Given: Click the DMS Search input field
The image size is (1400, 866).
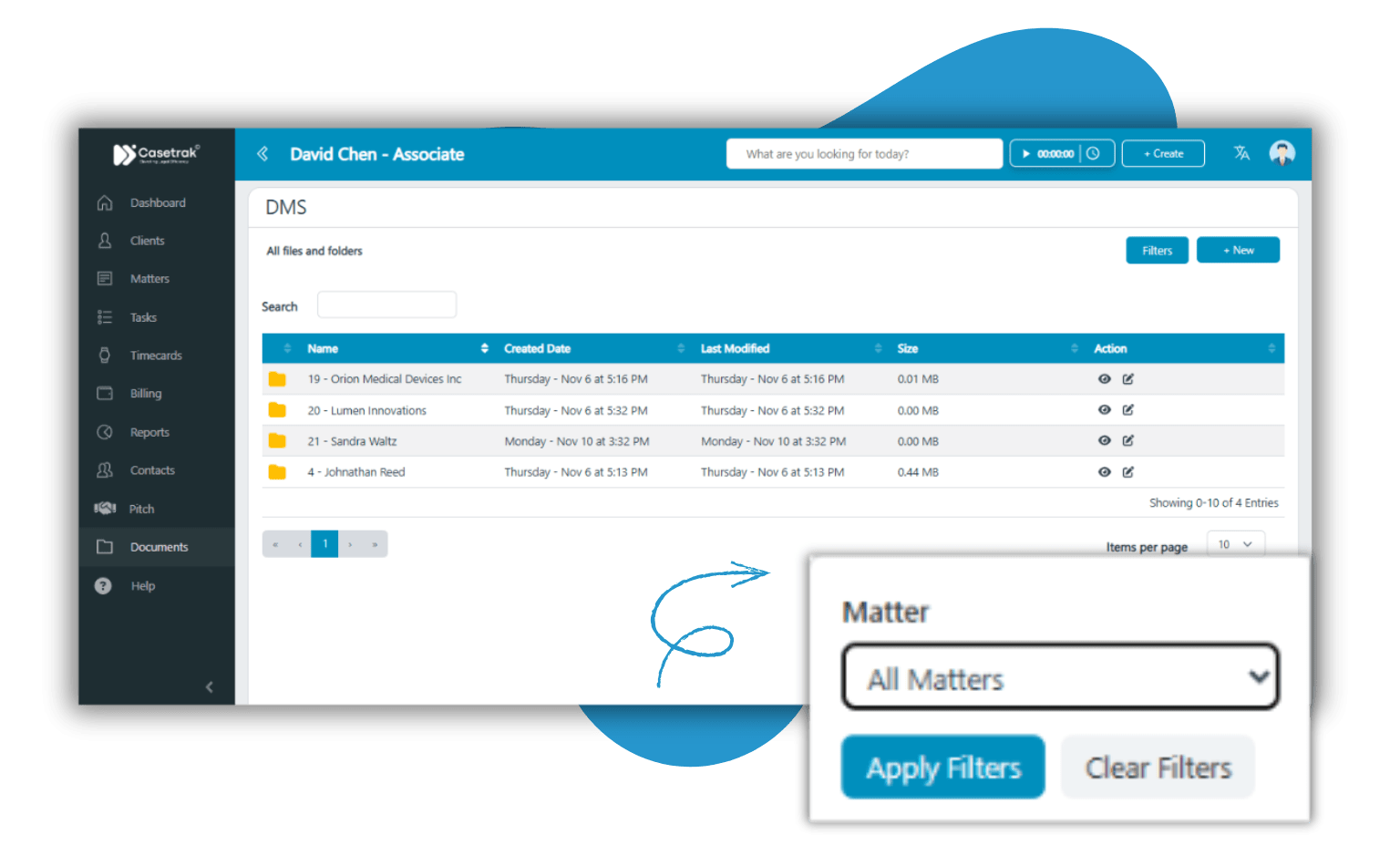Looking at the screenshot, I should coord(386,305).
